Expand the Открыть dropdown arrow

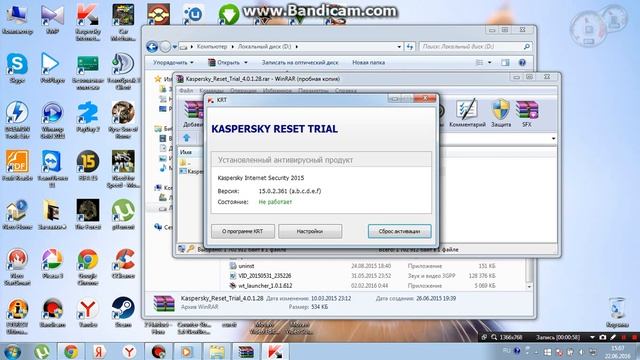coord(246,62)
